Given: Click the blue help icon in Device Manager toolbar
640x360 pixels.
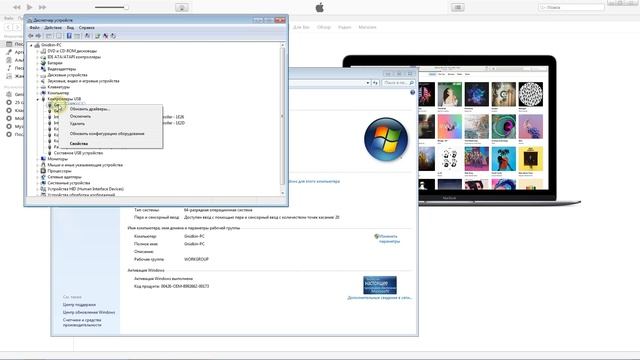Looking at the screenshot, I should (69, 36).
